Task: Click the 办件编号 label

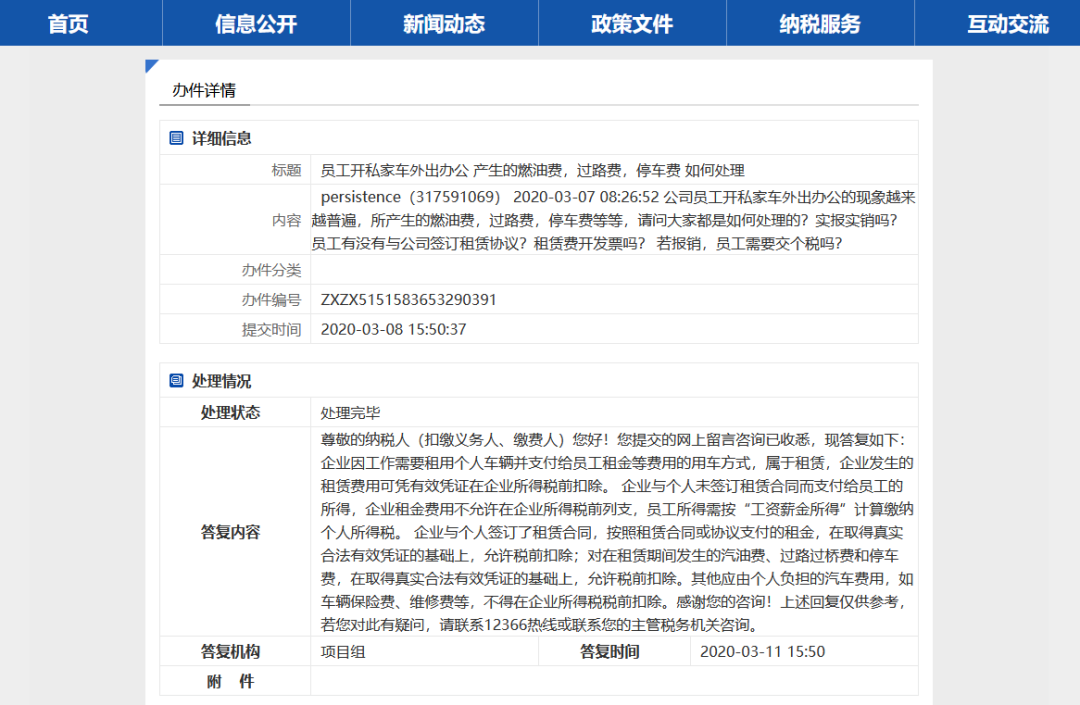Action: tap(271, 299)
